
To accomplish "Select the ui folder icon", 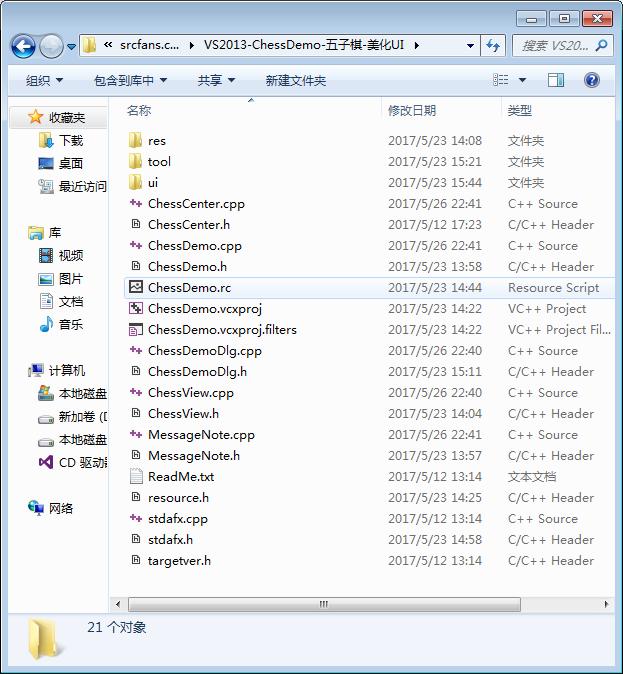I will pyautogui.click(x=135, y=182).
